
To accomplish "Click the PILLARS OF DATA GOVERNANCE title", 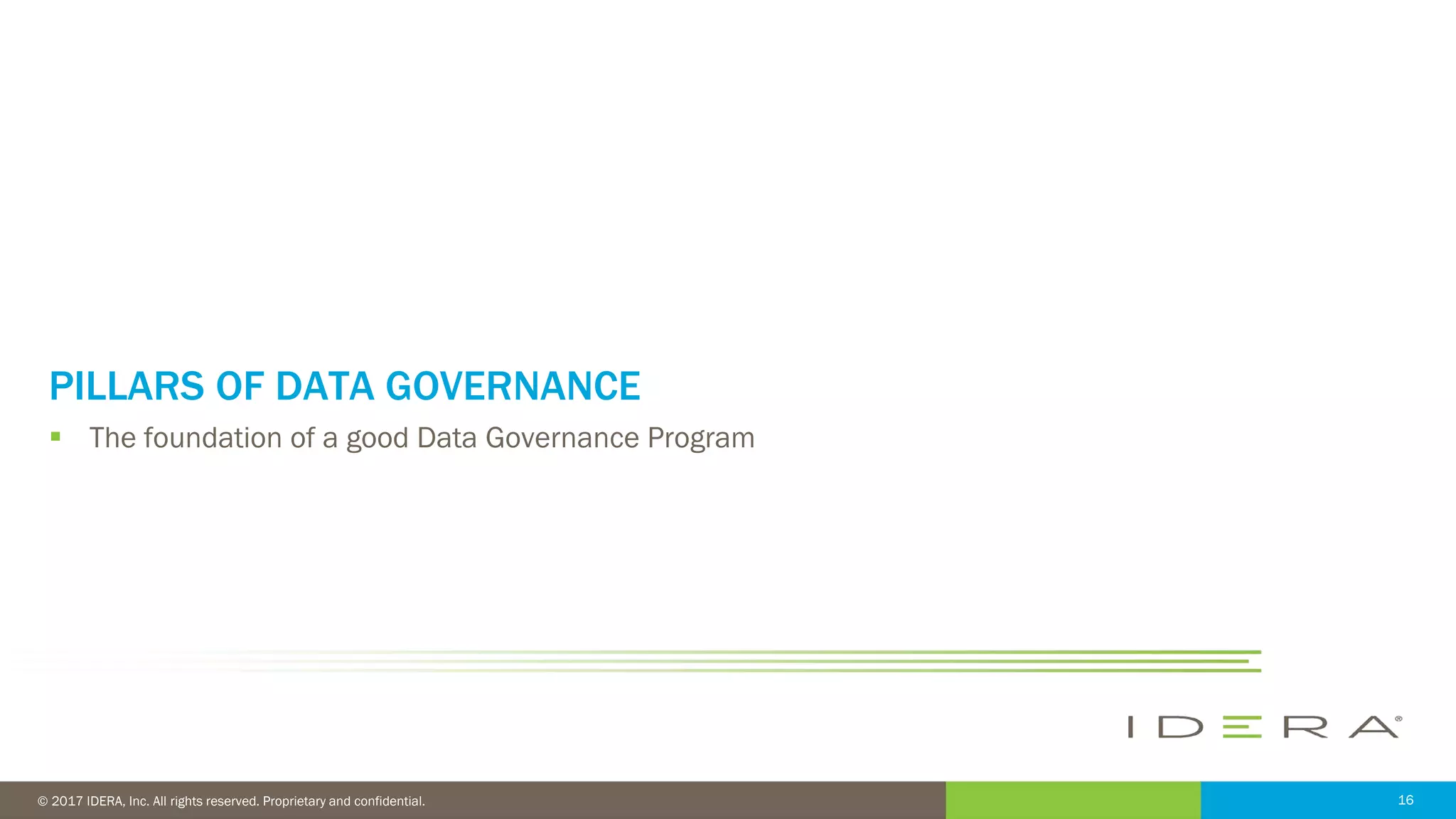I will (x=345, y=386).
